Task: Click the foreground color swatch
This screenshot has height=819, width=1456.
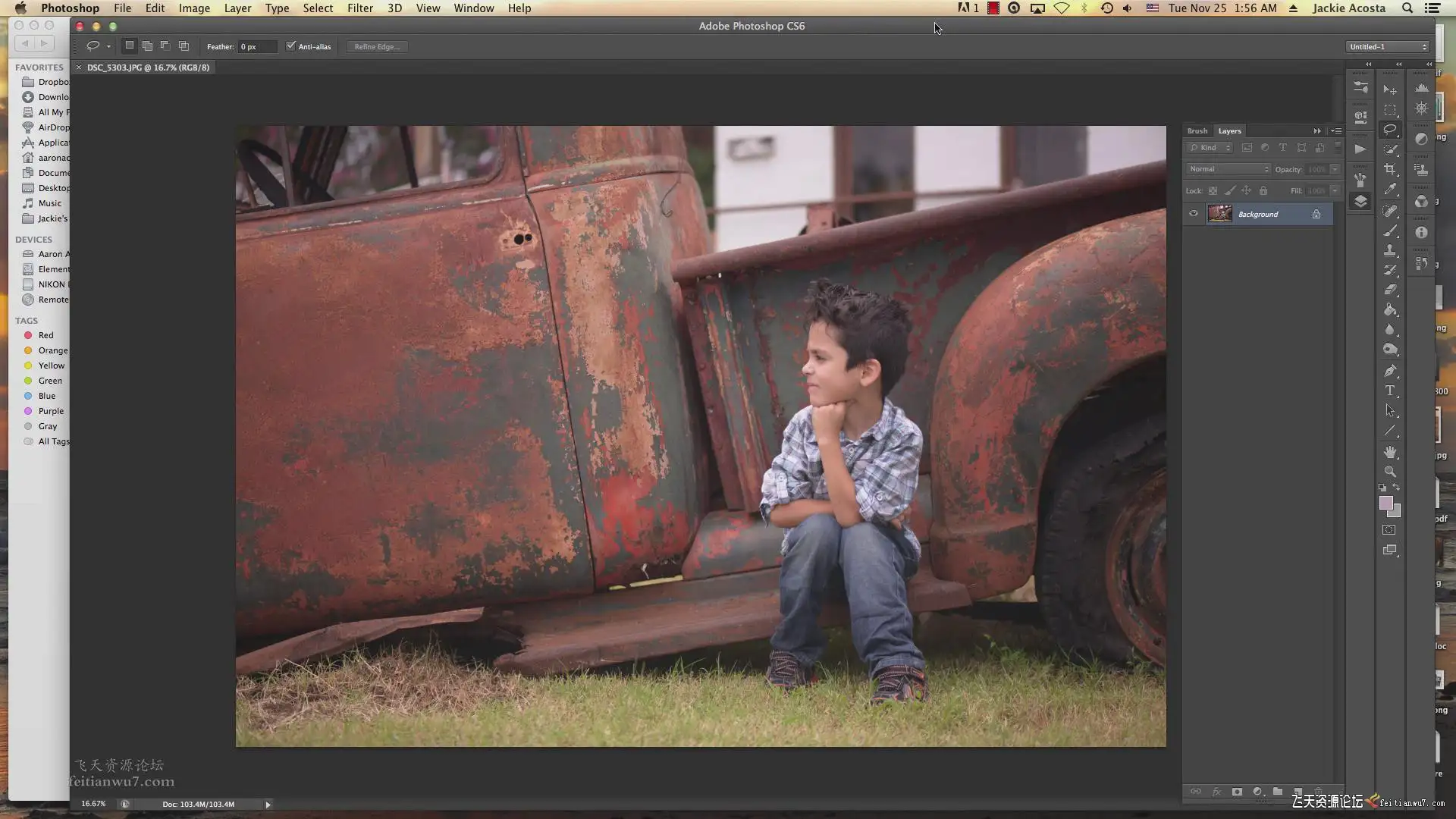Action: click(x=1385, y=503)
